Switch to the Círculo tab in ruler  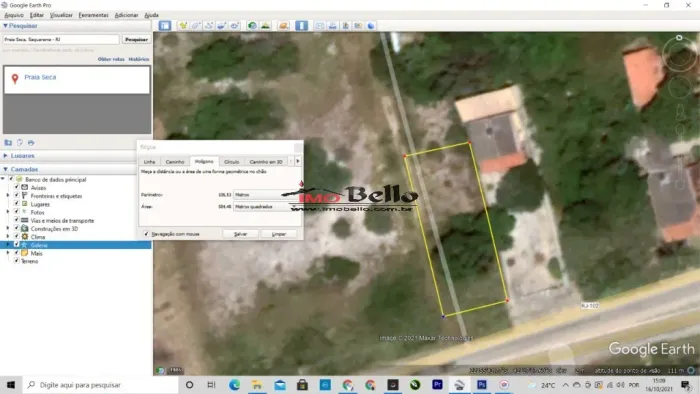(x=231, y=162)
